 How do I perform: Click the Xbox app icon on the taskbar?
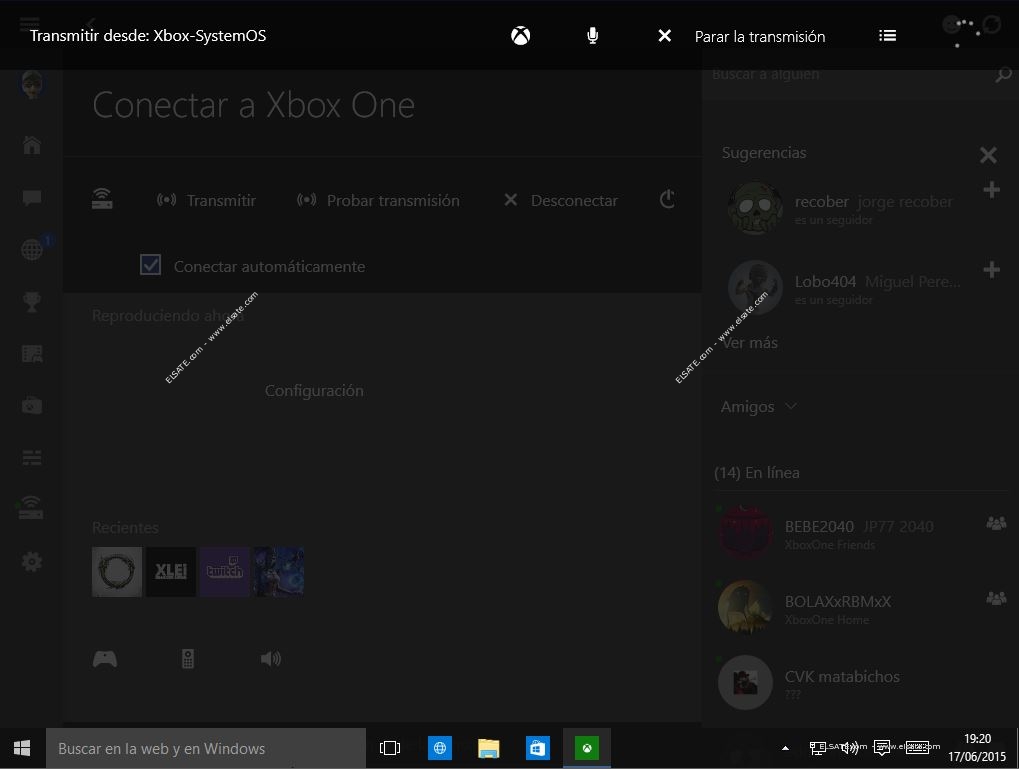point(587,748)
